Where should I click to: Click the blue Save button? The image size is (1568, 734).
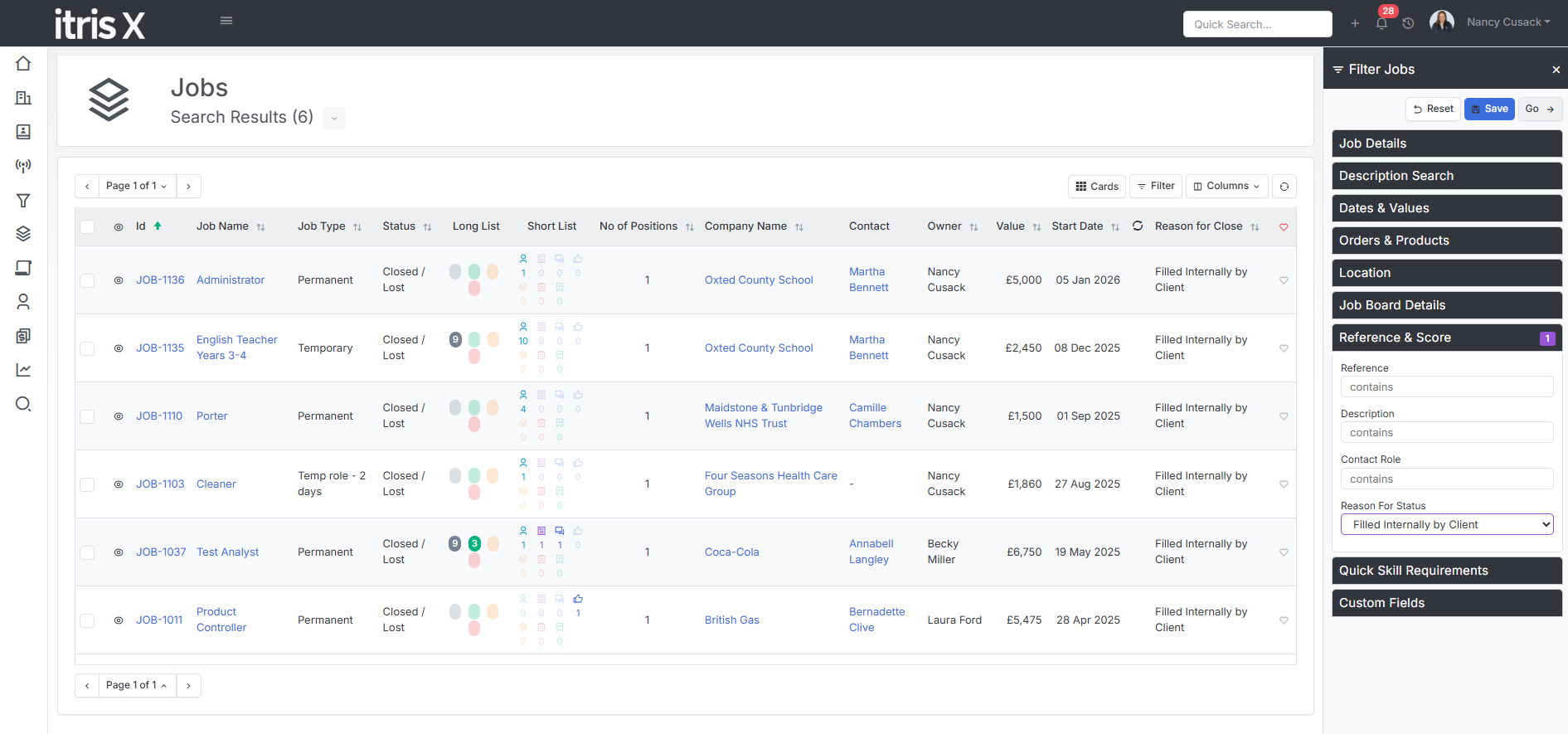1489,109
